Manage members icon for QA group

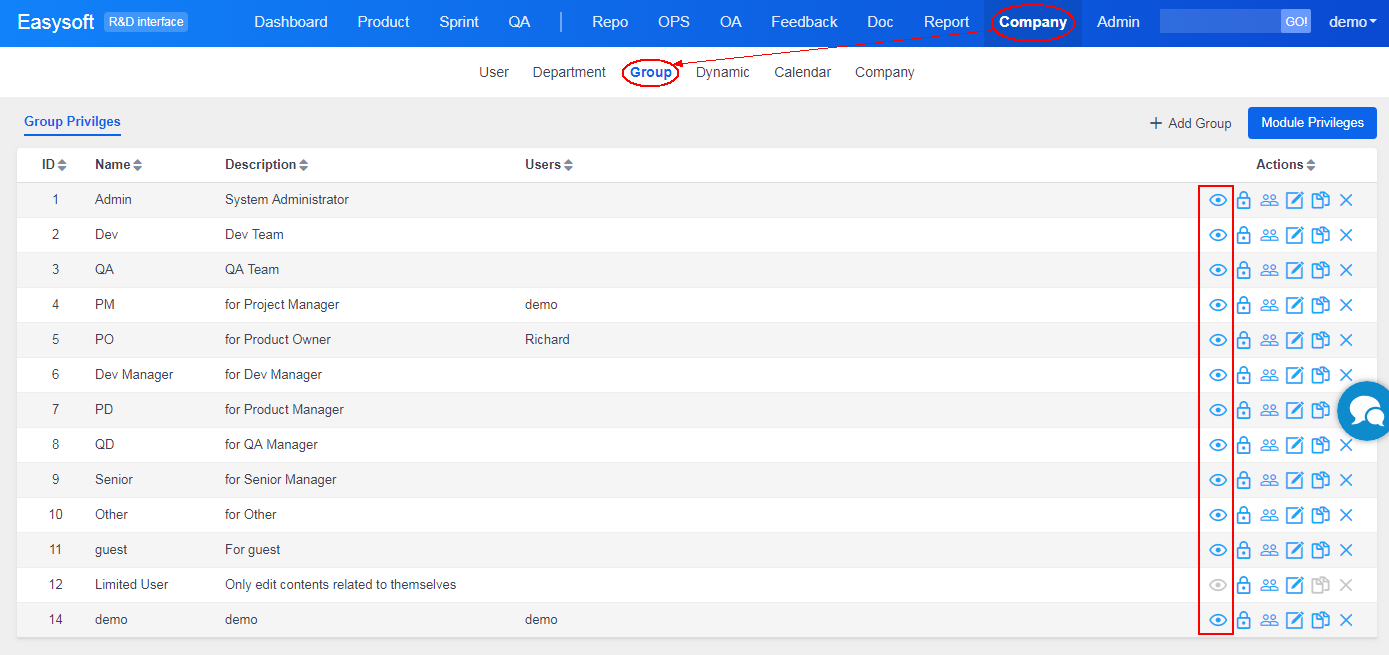coord(1269,270)
